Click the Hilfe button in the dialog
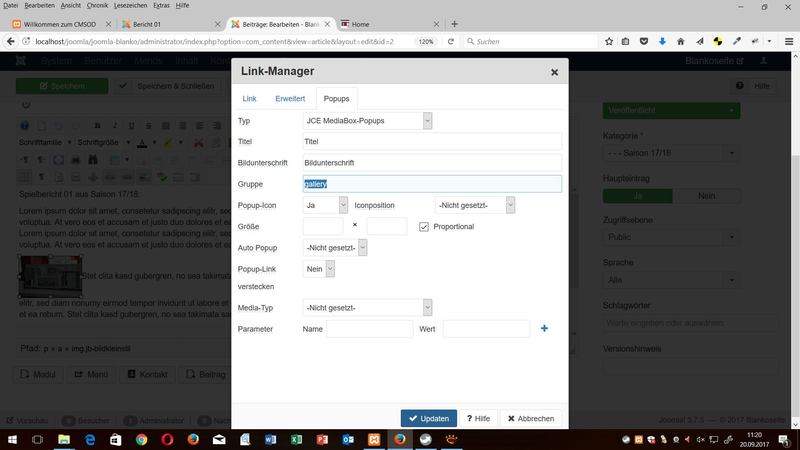 [x=478, y=418]
